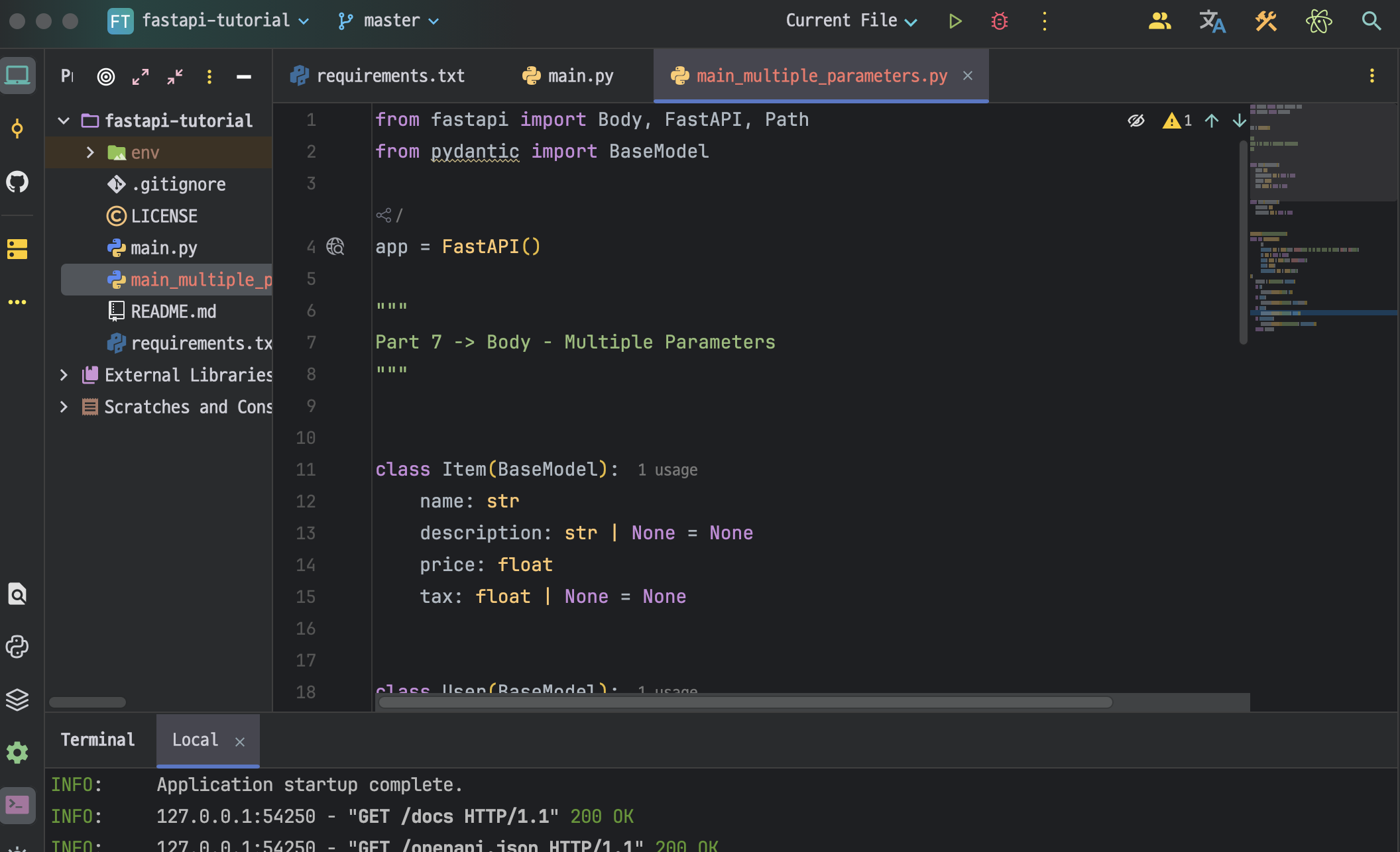Expand External Libraries in the project tree

tap(64, 374)
